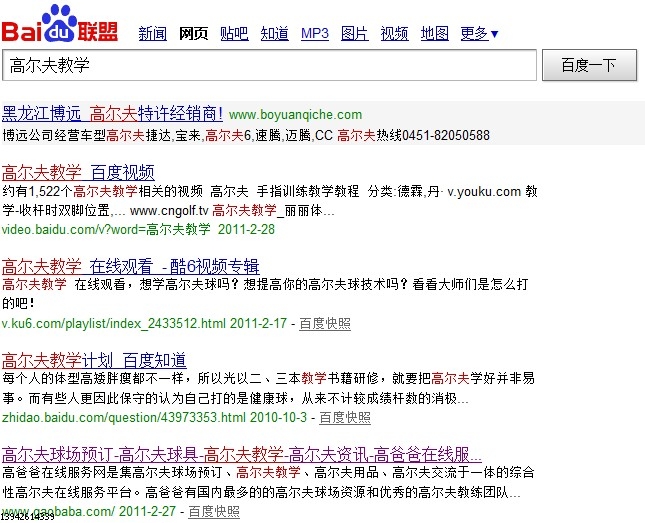The height and width of the screenshot is (523, 645).
Task: Click the v.ku6.com playlist URL text
Action: [x=114, y=323]
